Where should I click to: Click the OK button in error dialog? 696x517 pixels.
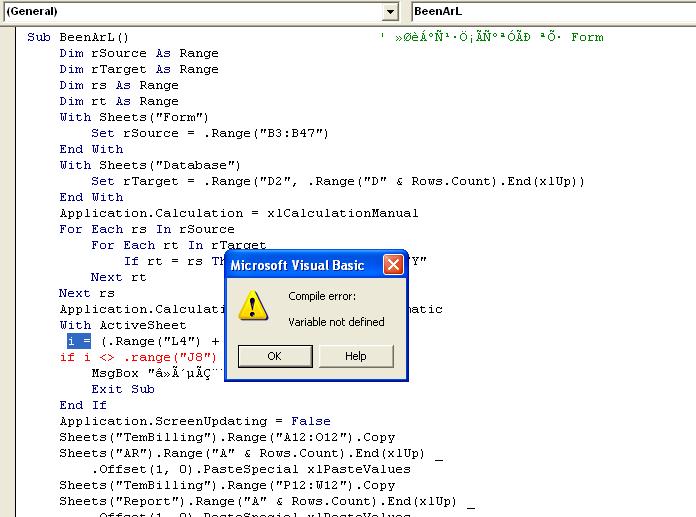(274, 356)
